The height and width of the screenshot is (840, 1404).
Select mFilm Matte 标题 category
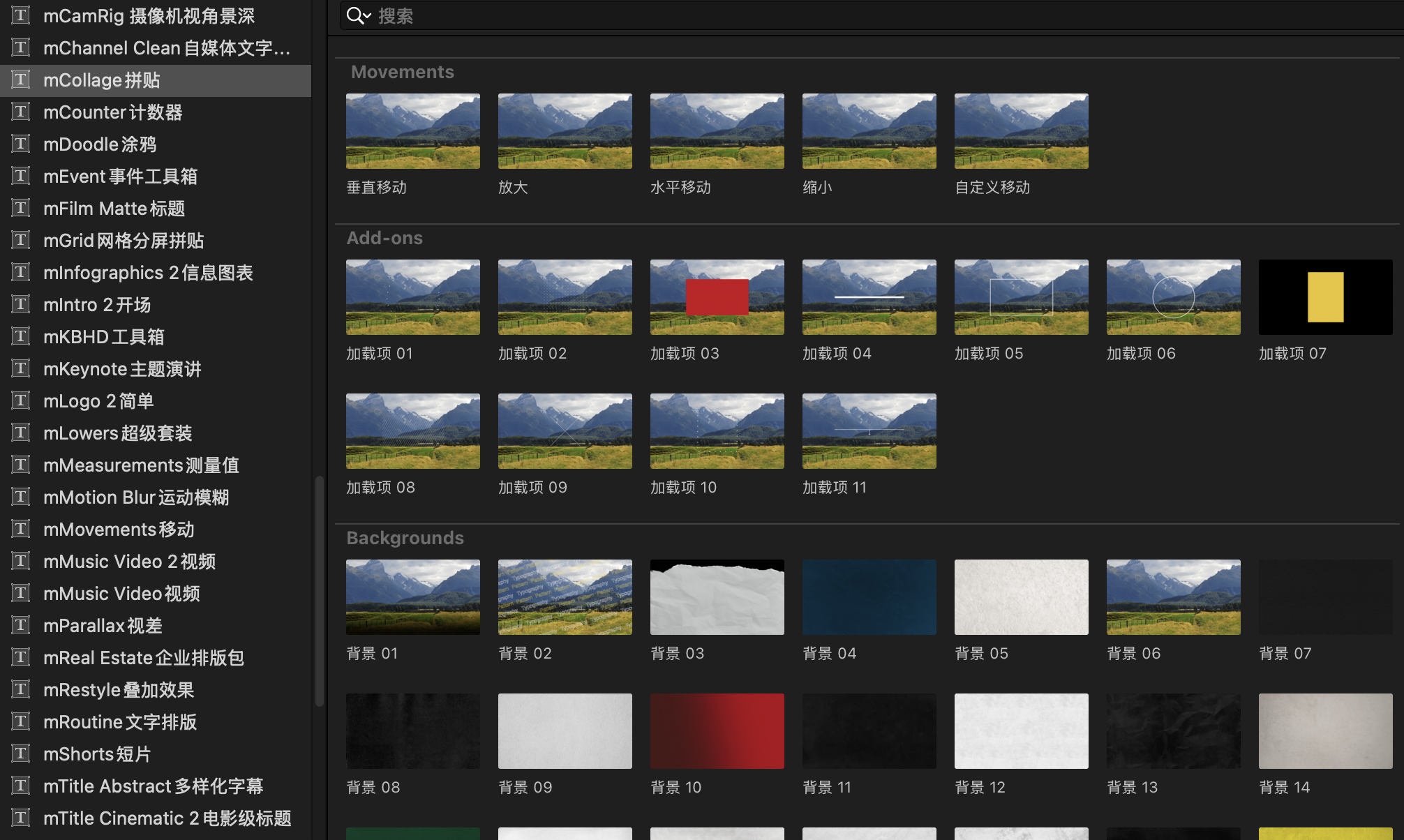coord(156,209)
